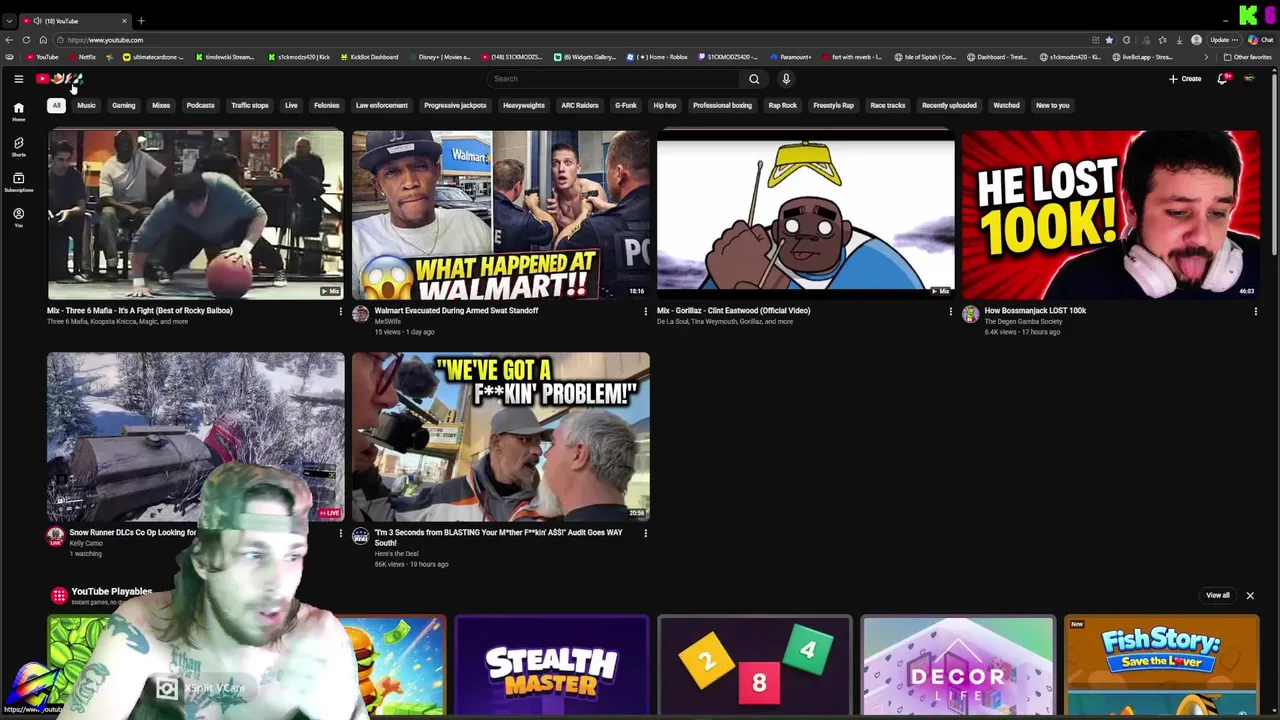Start voice search with the microphone
The width and height of the screenshot is (1280, 720).
pos(786,79)
